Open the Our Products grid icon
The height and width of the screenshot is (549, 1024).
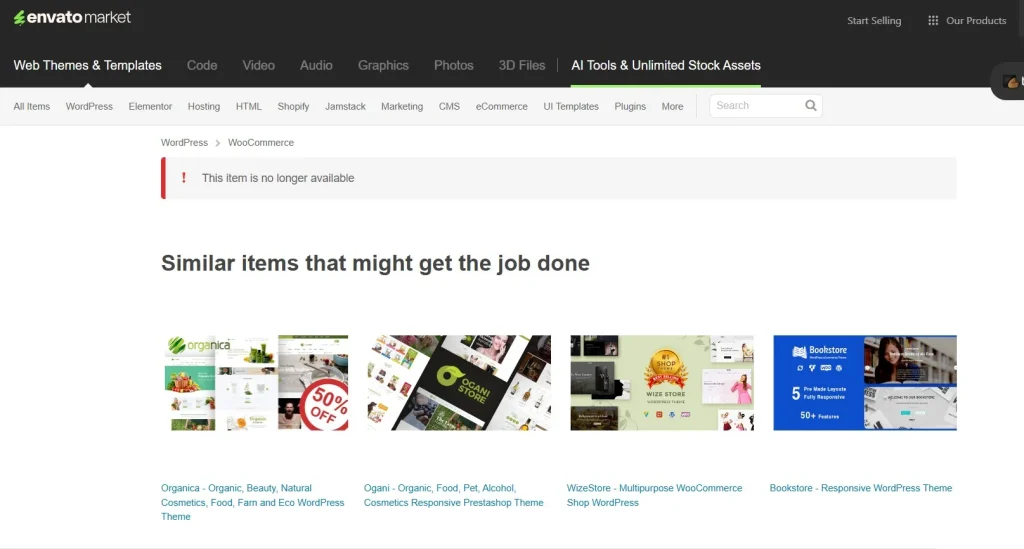tap(933, 20)
